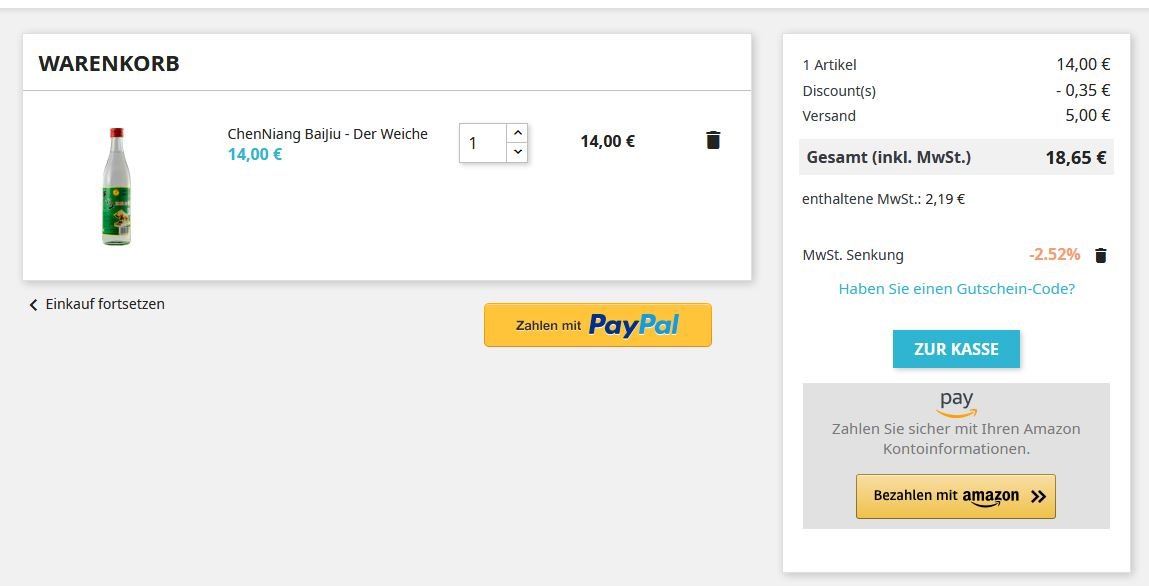Continue shopping via Einkauf fortsetzen
1149x586 pixels.
click(x=104, y=304)
